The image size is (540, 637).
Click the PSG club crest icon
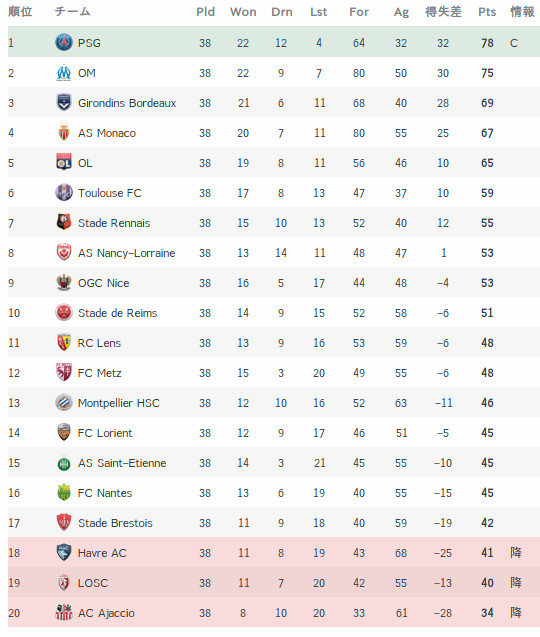click(x=64, y=42)
